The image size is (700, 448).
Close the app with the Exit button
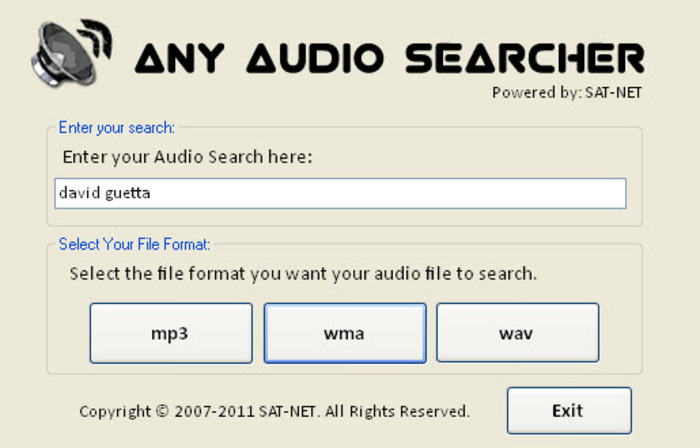click(x=569, y=411)
